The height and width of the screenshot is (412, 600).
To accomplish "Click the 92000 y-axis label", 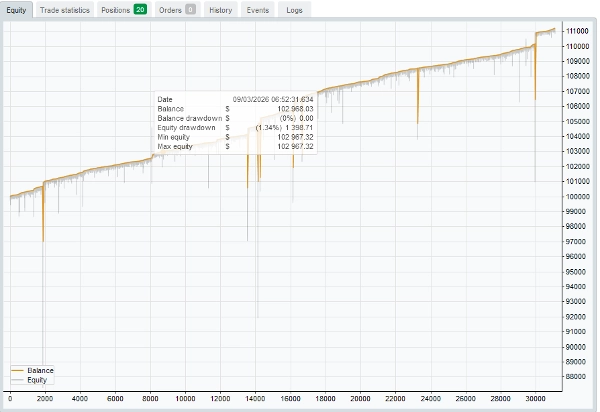I will [x=576, y=316].
